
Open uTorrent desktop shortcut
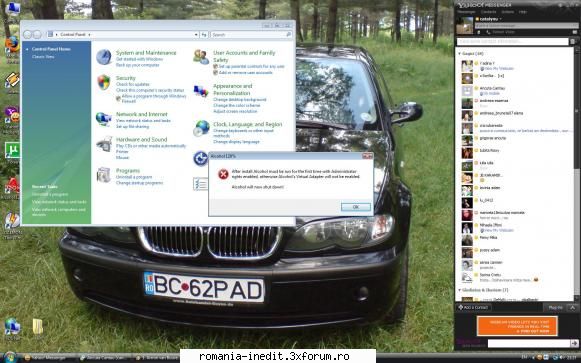click(x=12, y=150)
